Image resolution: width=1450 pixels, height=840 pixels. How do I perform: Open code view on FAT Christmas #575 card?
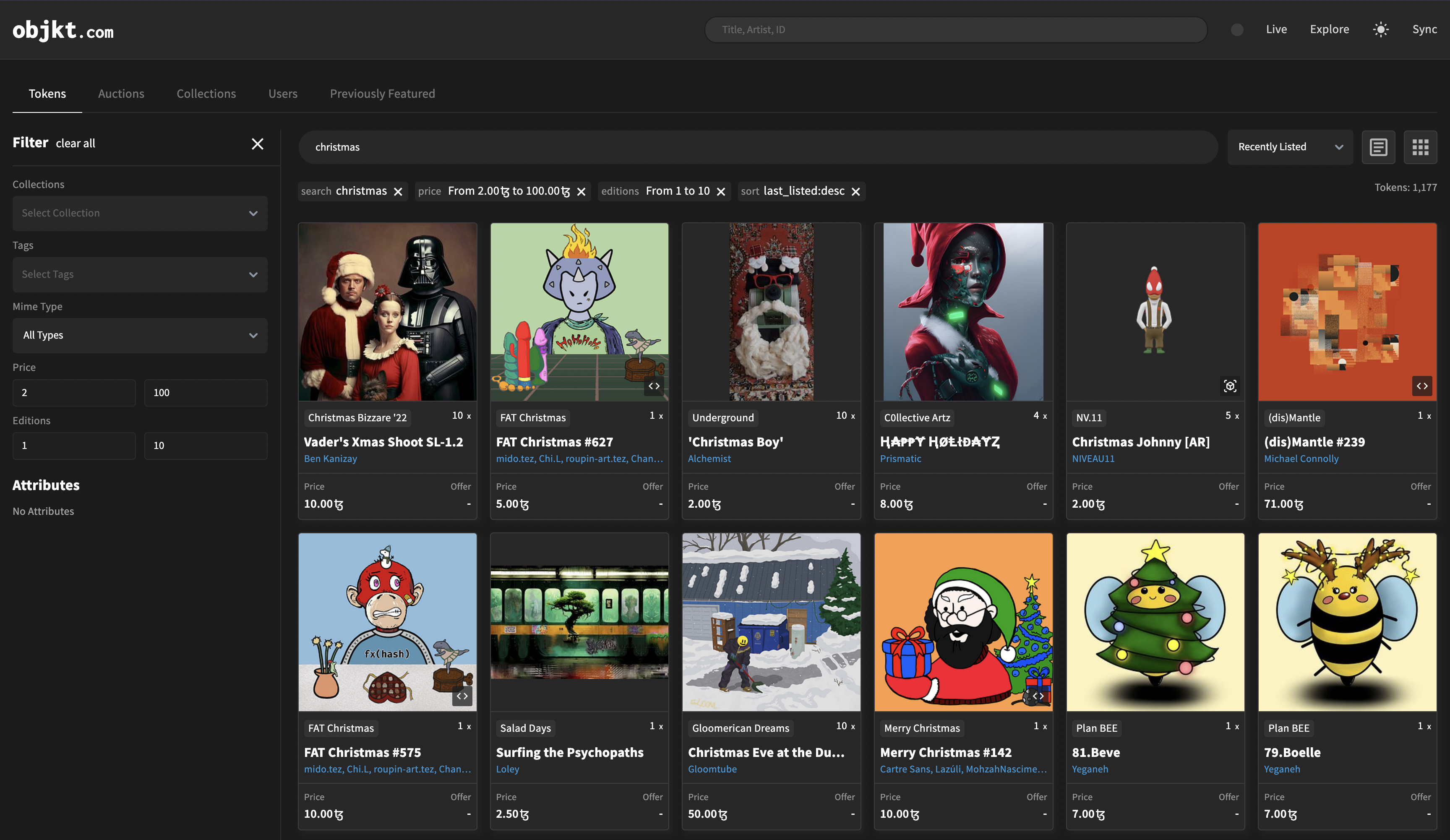tap(462, 696)
